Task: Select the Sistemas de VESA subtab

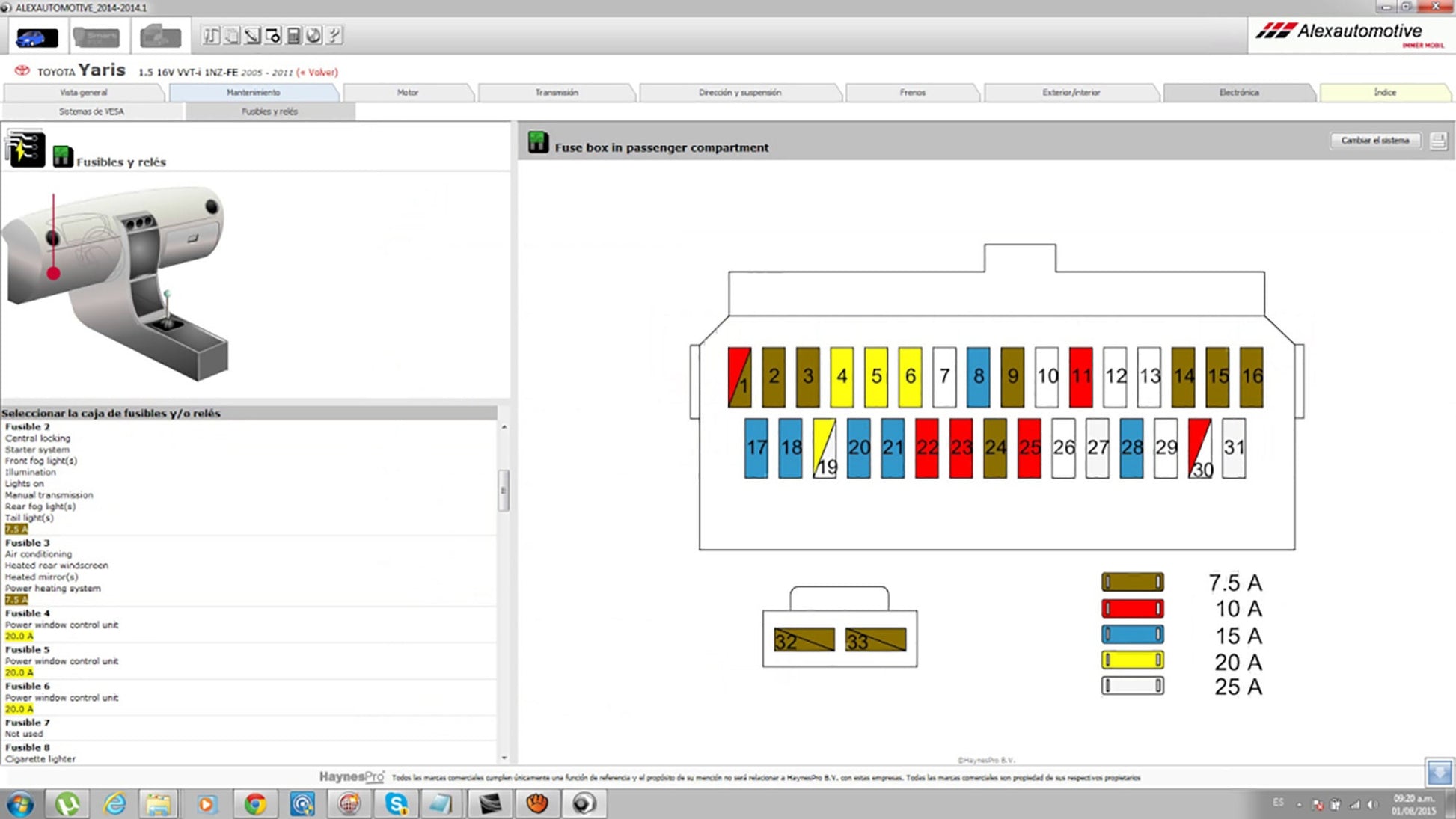Action: coord(91,111)
